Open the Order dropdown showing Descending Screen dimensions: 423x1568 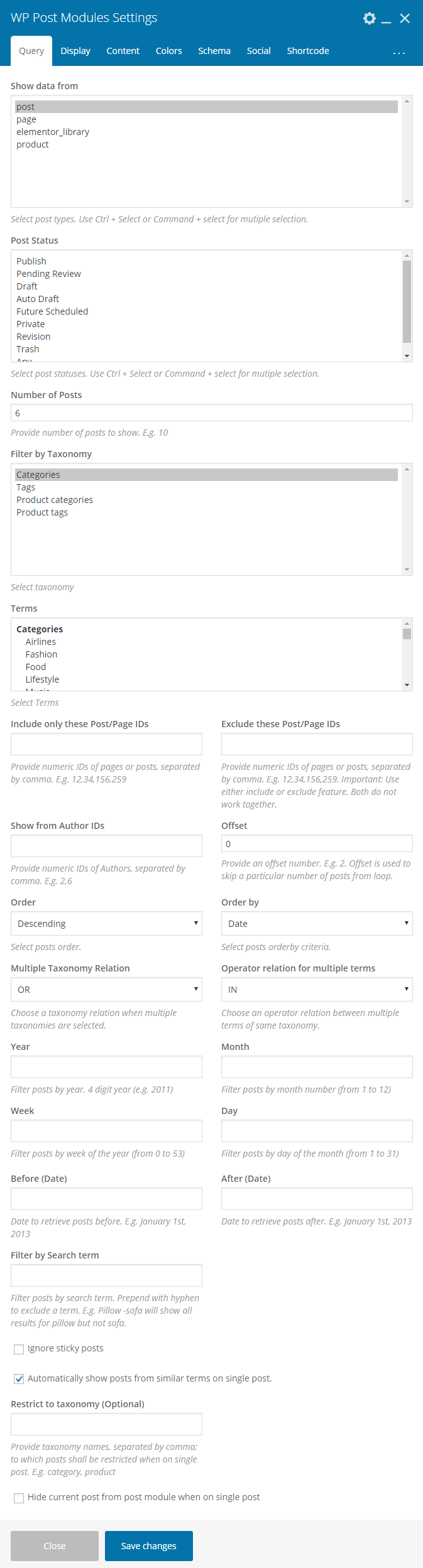[x=106, y=923]
